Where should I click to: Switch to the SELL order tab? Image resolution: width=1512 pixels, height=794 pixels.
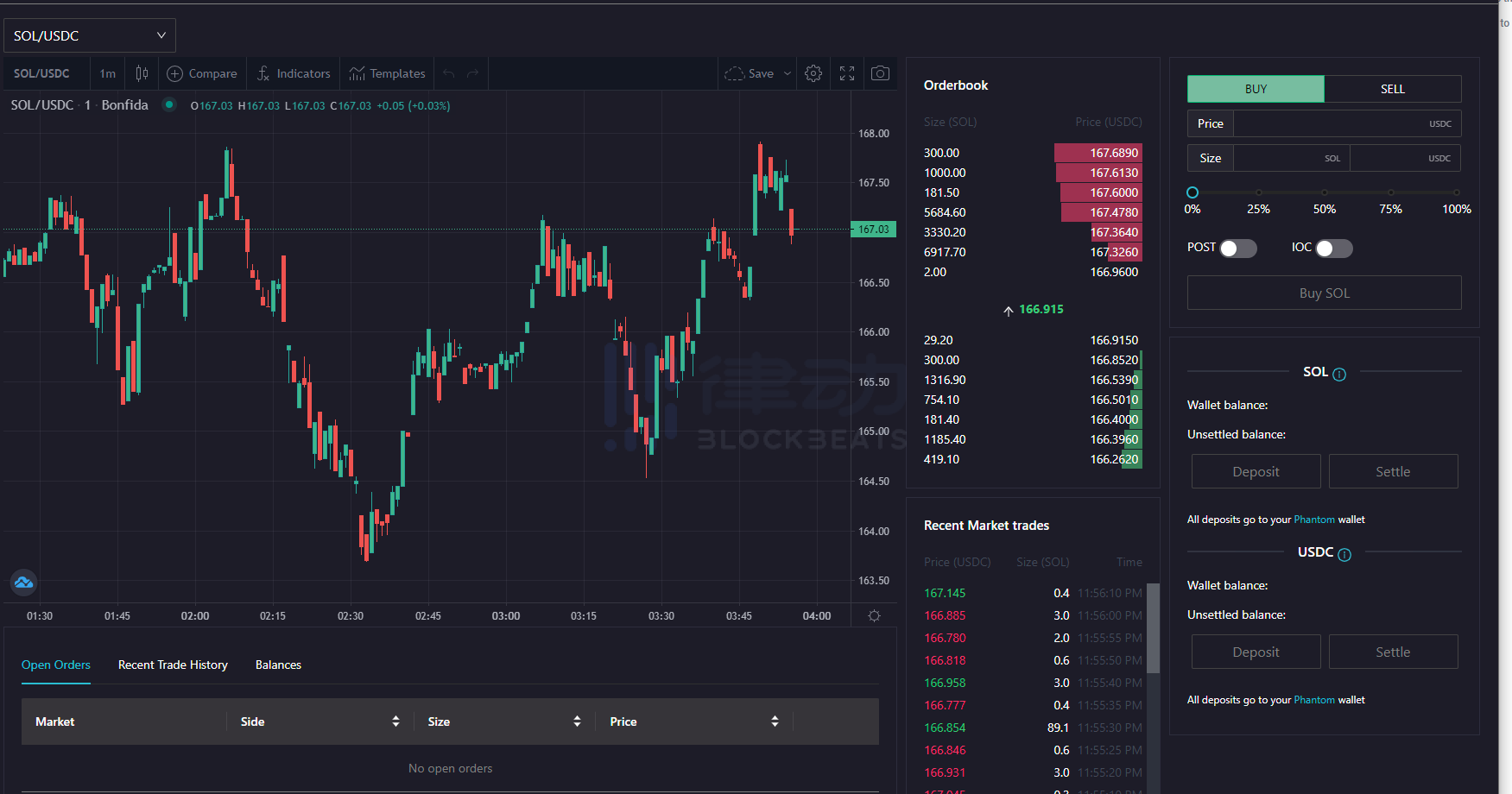(x=1393, y=89)
